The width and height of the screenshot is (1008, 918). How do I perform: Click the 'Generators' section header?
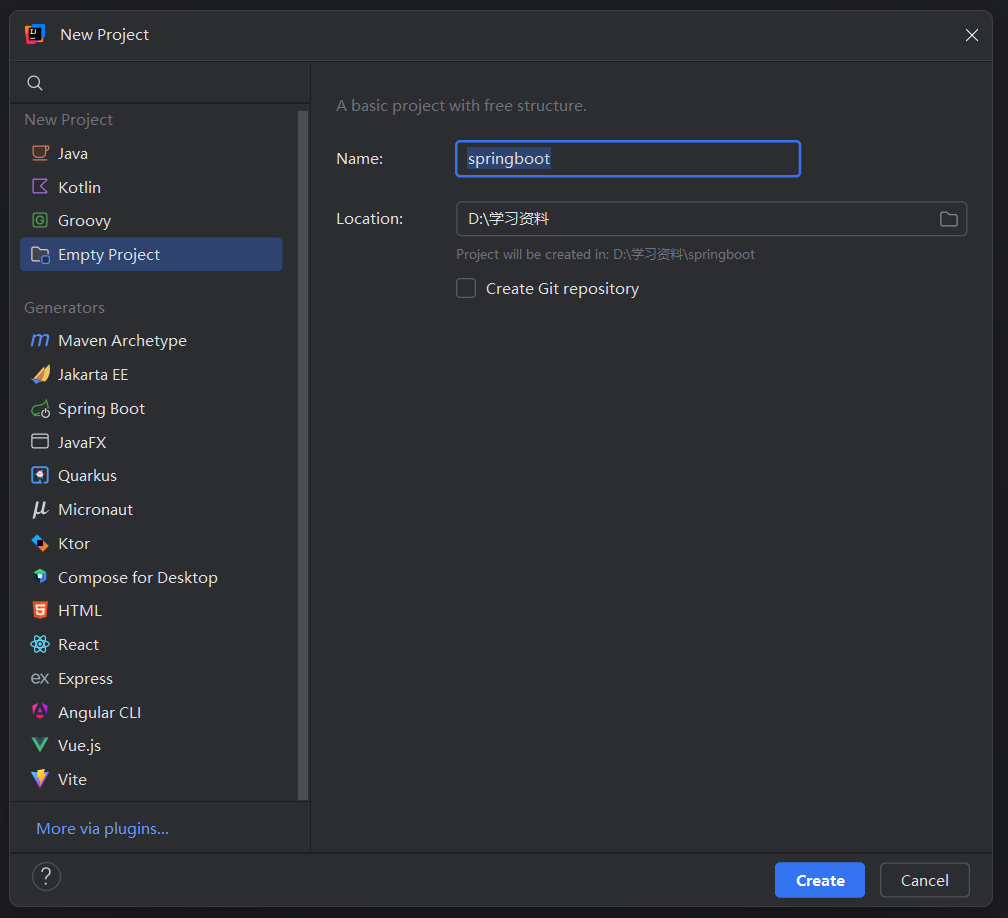(x=64, y=308)
